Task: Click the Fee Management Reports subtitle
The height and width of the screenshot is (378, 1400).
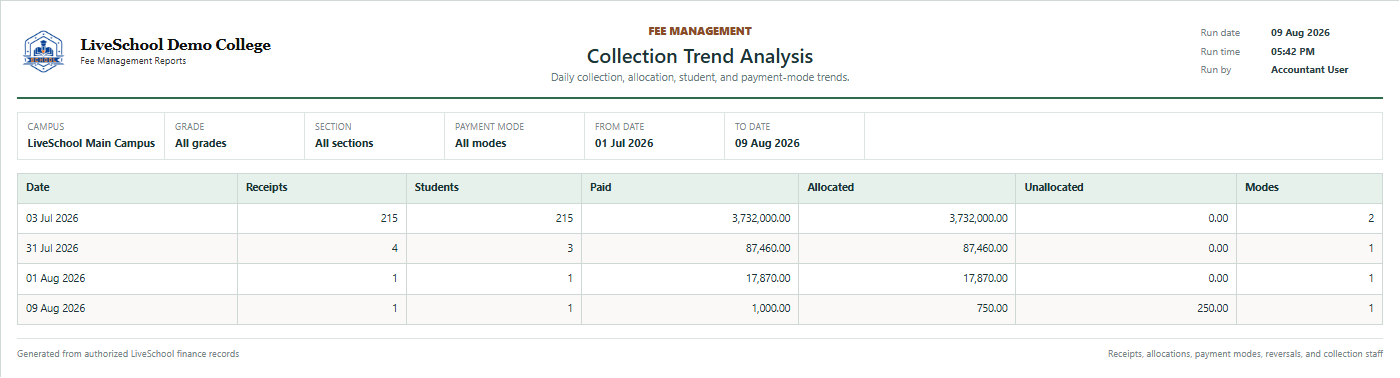Action: click(x=133, y=61)
